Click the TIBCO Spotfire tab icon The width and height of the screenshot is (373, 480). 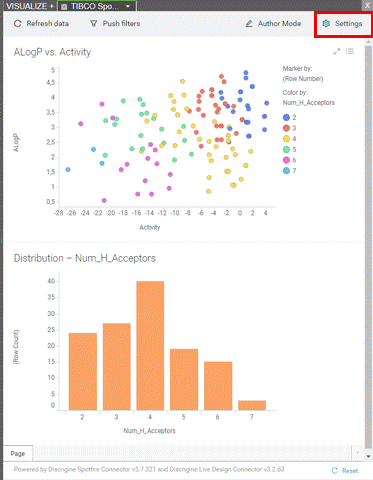pyautogui.click(x=64, y=6)
